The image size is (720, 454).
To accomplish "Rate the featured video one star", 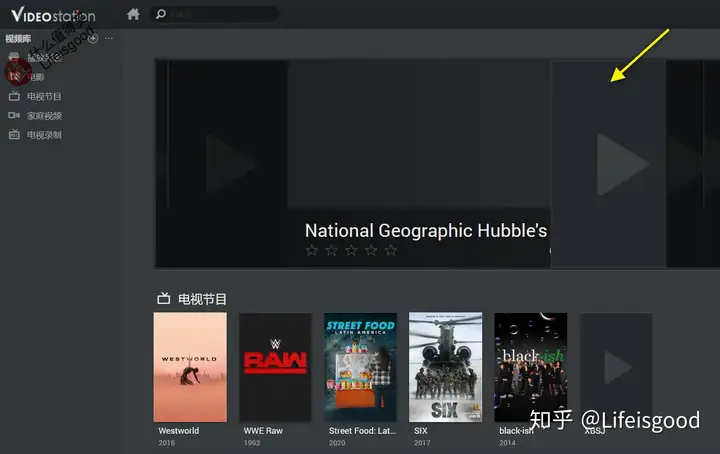I will [312, 251].
